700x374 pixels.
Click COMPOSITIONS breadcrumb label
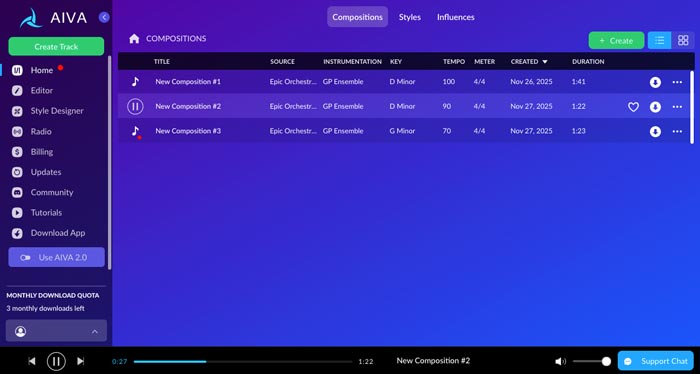(x=176, y=39)
